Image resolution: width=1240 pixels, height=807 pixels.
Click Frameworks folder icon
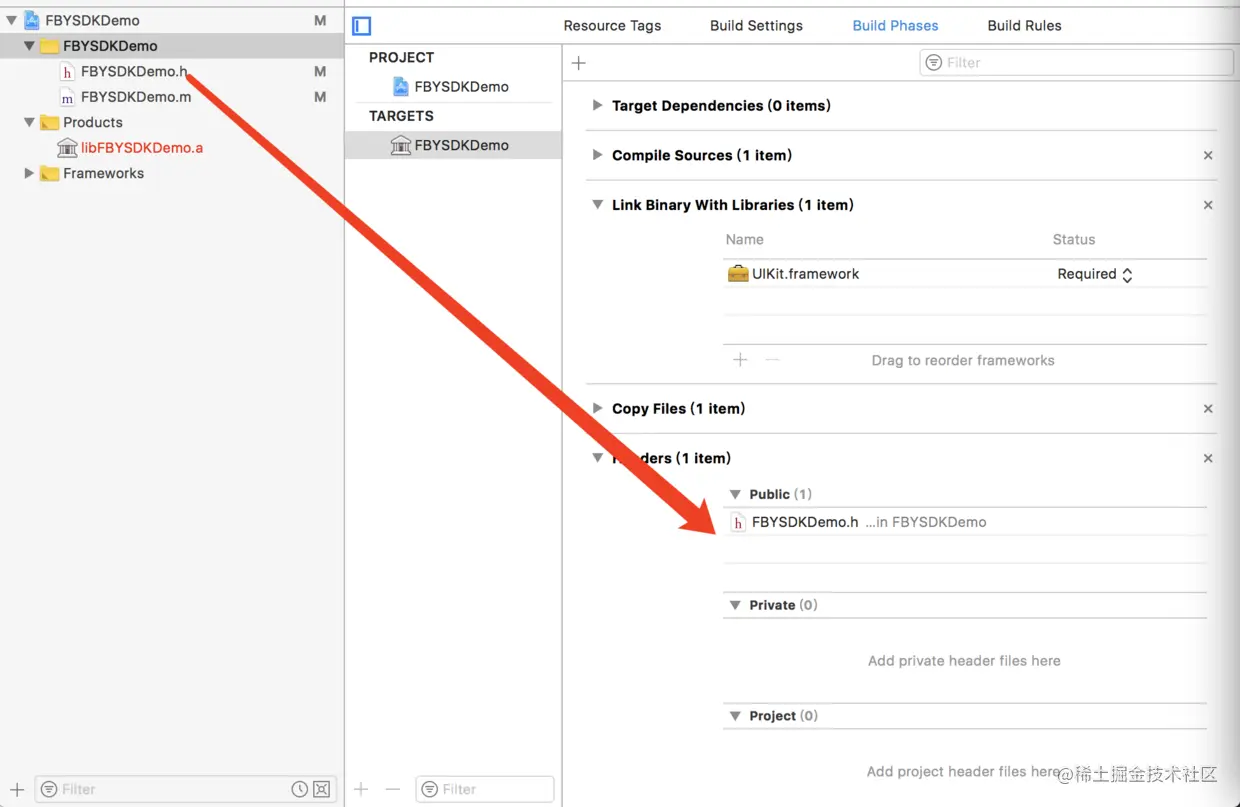pyautogui.click(x=50, y=173)
